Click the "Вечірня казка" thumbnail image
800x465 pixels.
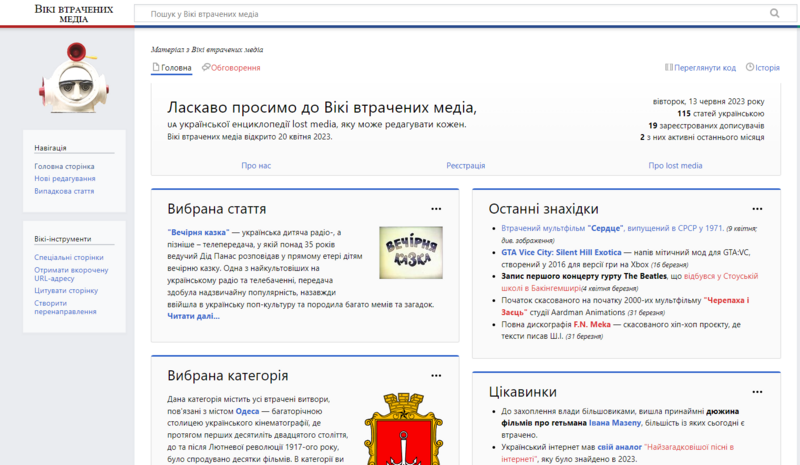click(x=411, y=253)
